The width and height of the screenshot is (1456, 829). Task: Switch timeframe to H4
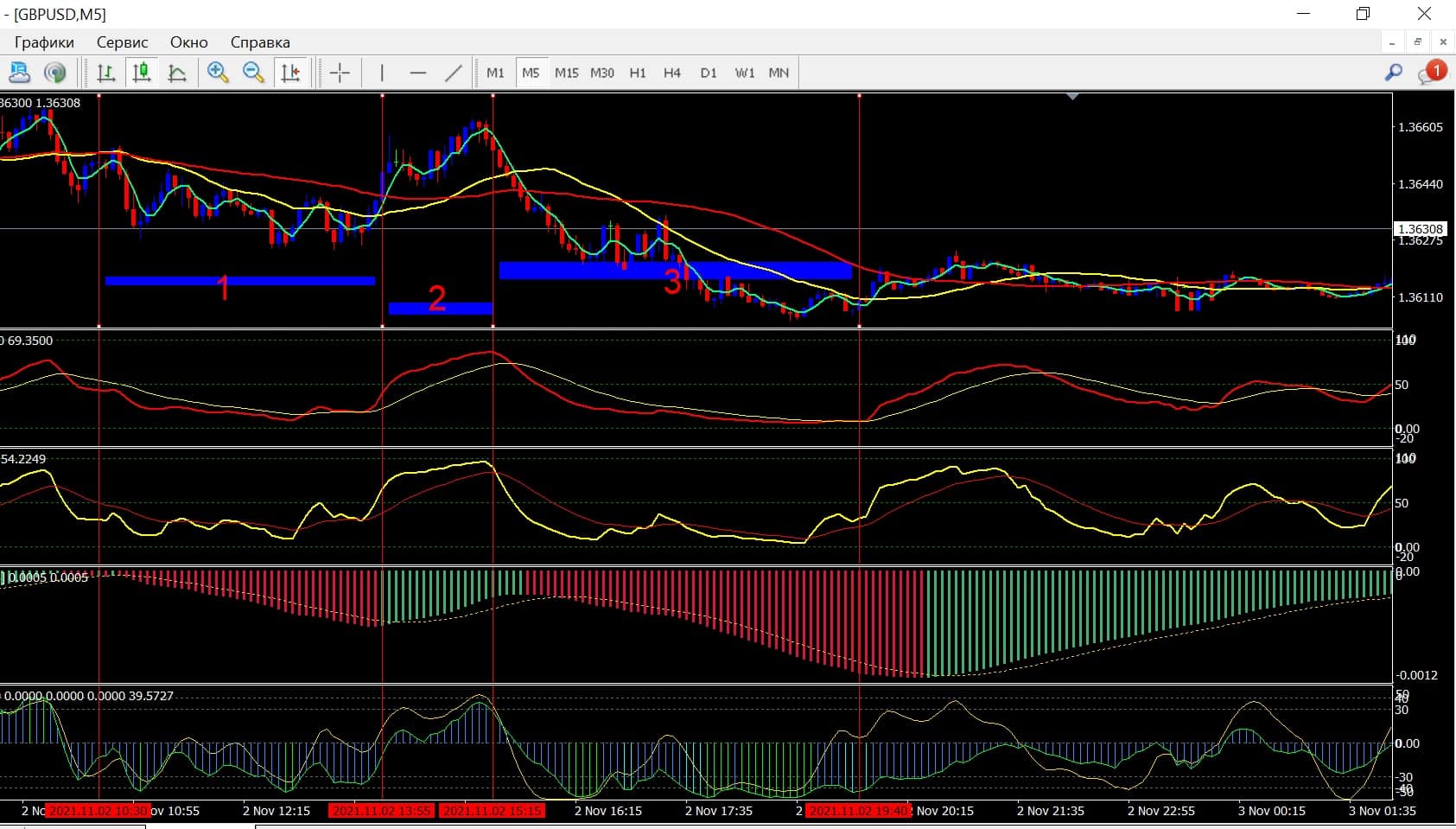(x=672, y=73)
